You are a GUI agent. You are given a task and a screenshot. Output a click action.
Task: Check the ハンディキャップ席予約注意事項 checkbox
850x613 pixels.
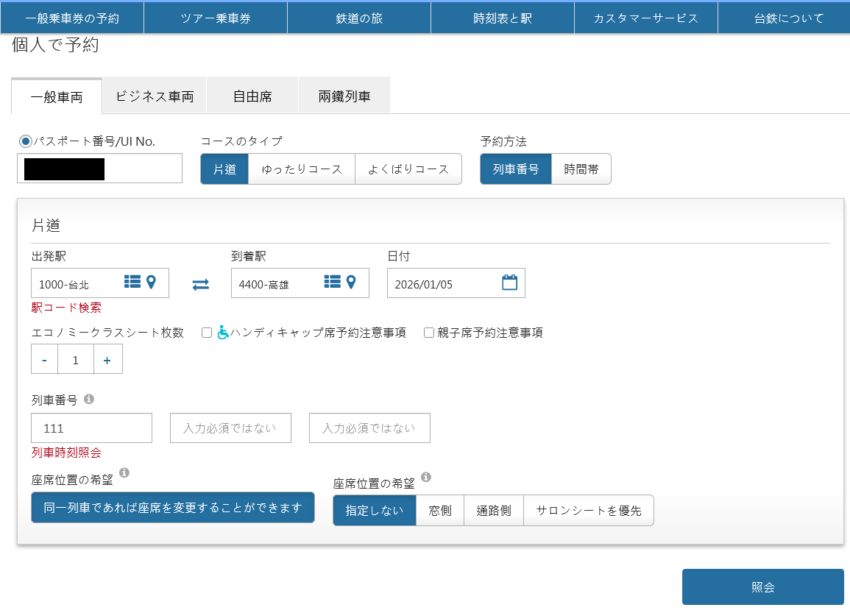click(206, 333)
